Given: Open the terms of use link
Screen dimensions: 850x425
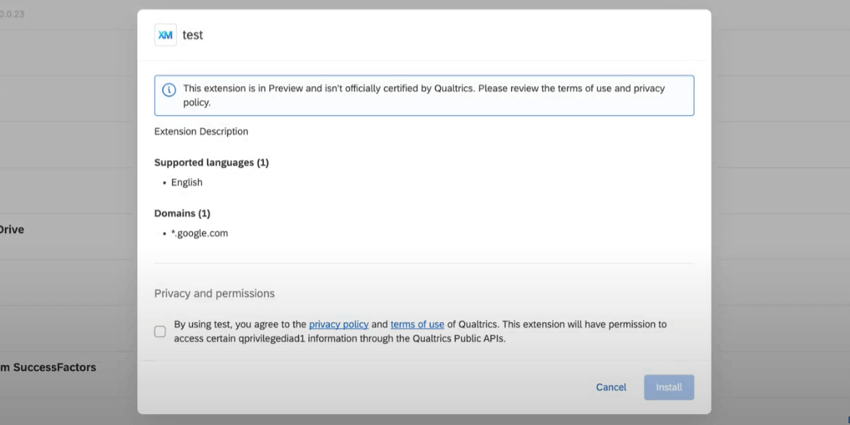Looking at the screenshot, I should click(x=417, y=324).
